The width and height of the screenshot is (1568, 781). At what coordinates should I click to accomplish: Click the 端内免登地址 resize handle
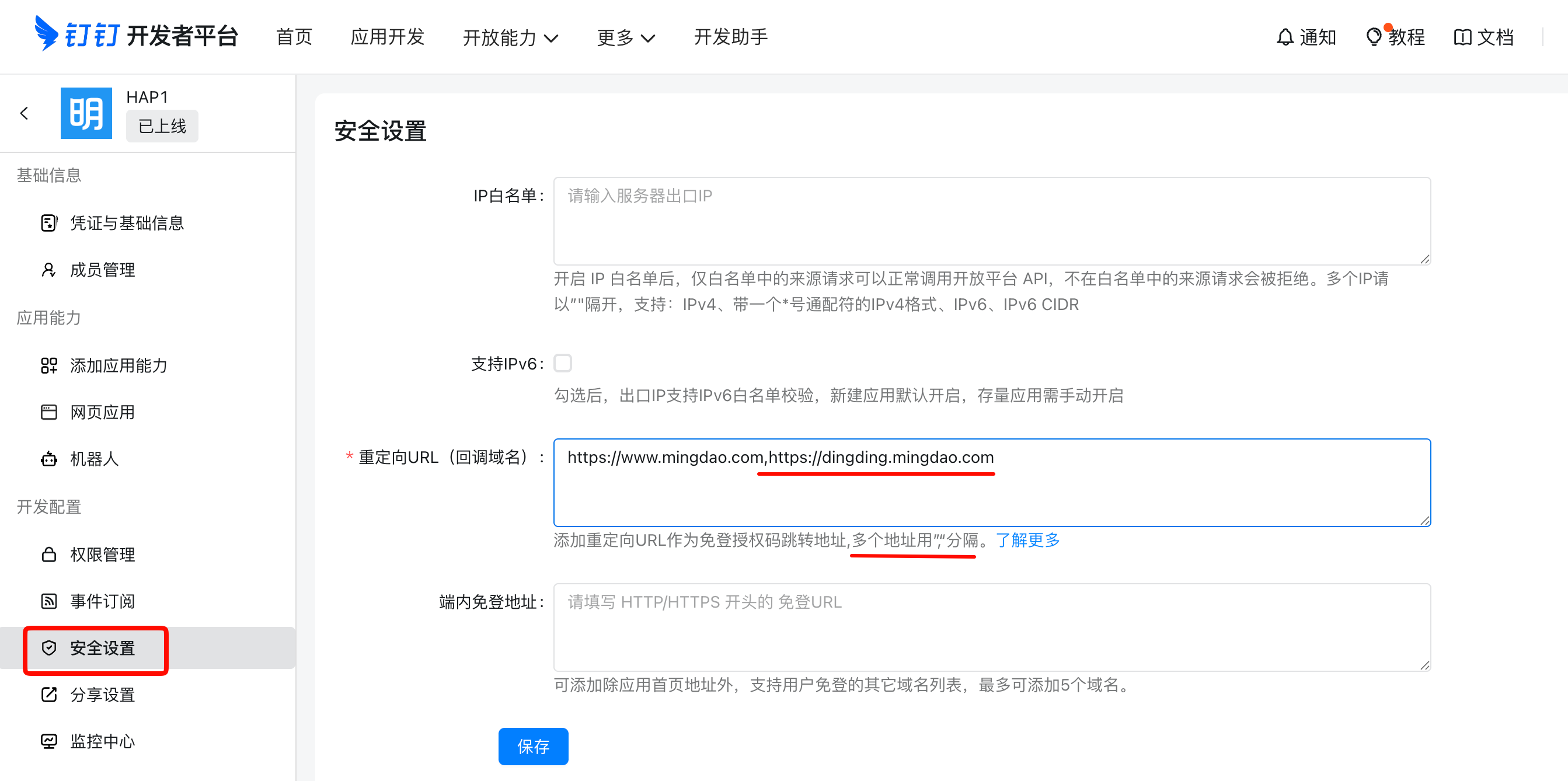click(1424, 665)
